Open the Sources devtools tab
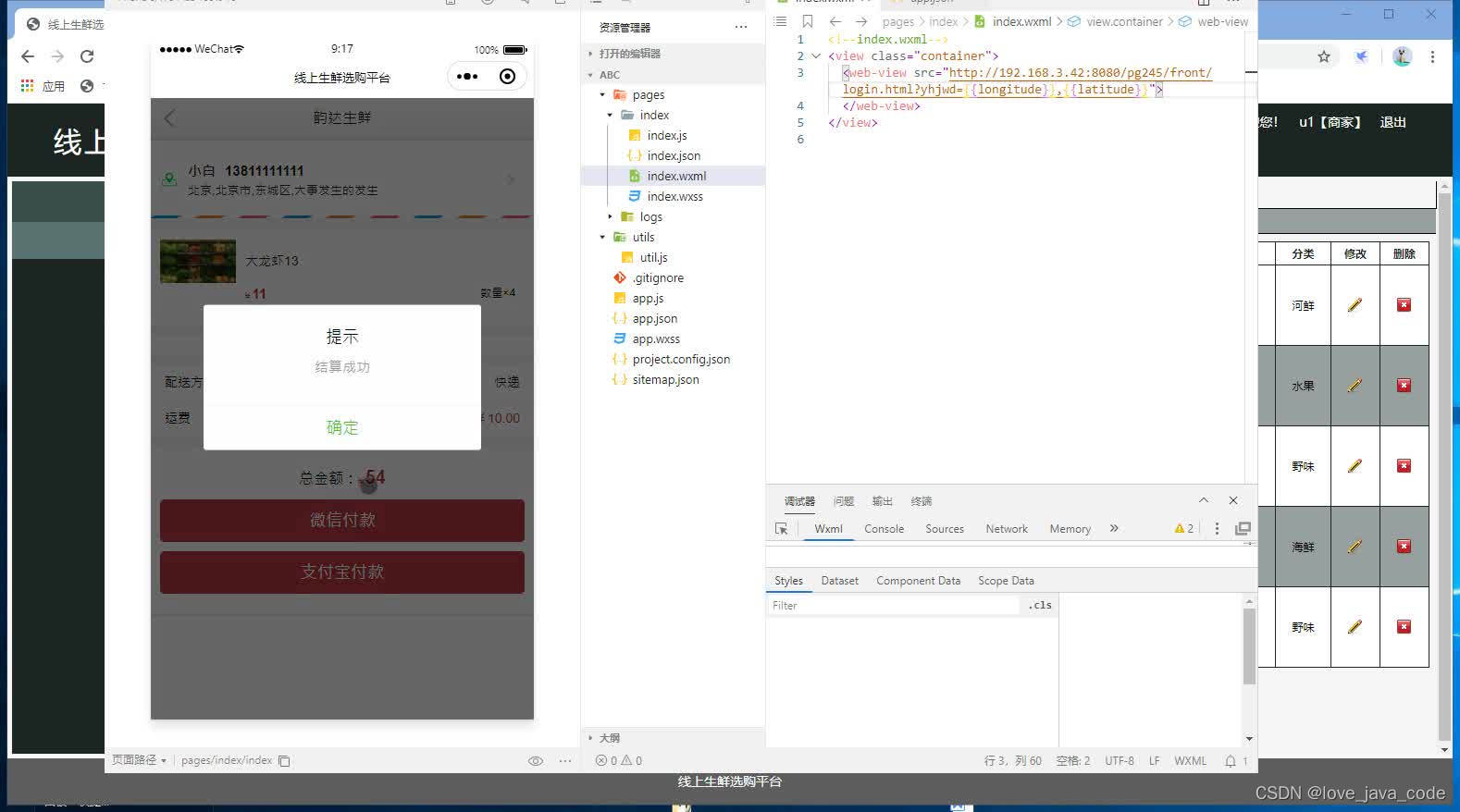Screen dimensions: 1460x812 (944, 529)
